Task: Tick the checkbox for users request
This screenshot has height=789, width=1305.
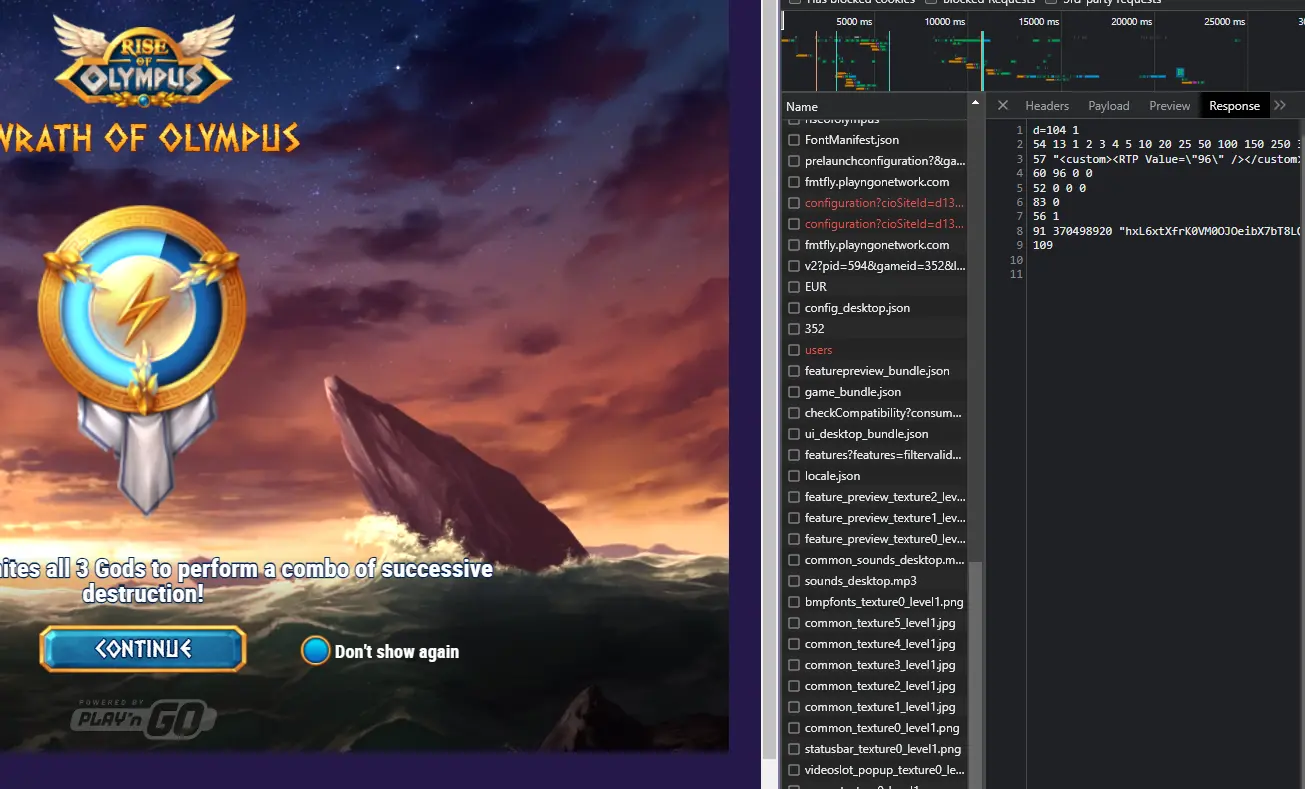Action: click(x=794, y=350)
